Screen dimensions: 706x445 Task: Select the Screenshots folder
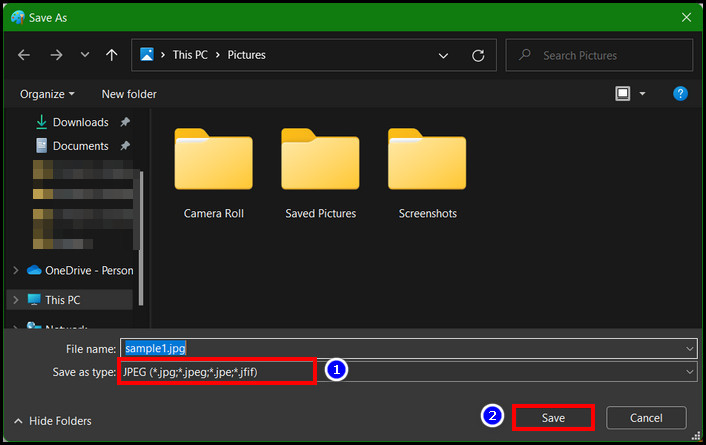tap(427, 173)
